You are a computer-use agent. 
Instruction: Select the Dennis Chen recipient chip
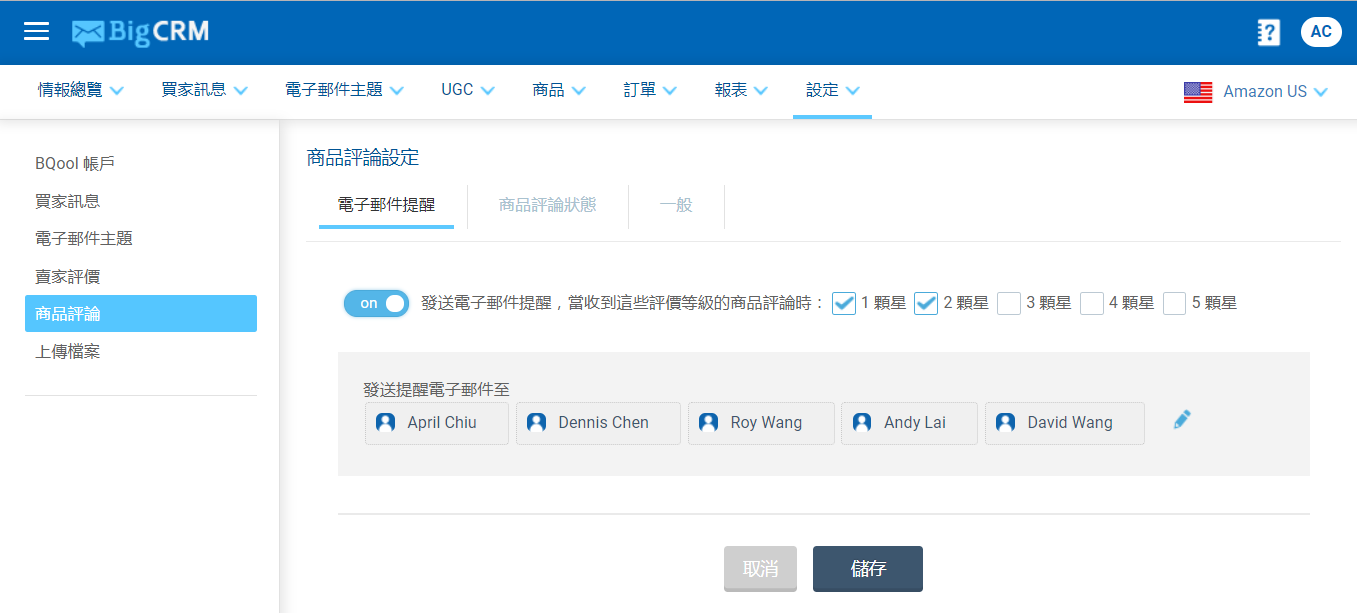[x=597, y=423]
